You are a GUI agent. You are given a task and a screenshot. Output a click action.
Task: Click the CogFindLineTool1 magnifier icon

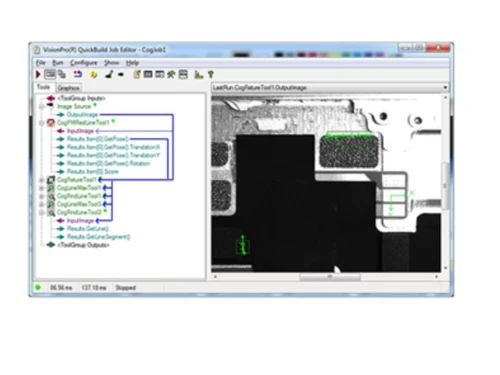click(51, 196)
